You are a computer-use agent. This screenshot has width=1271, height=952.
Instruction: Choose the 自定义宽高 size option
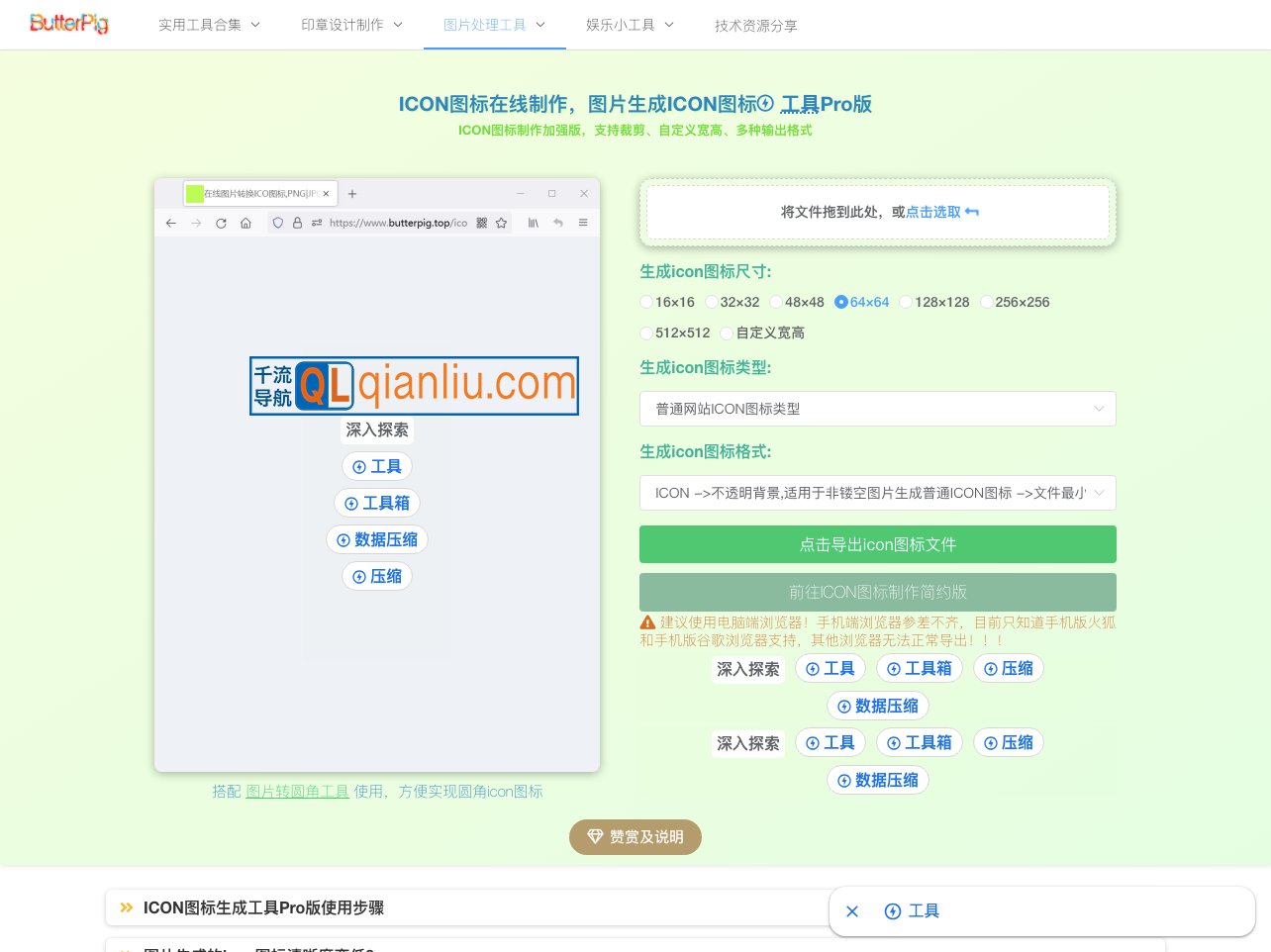(x=762, y=333)
